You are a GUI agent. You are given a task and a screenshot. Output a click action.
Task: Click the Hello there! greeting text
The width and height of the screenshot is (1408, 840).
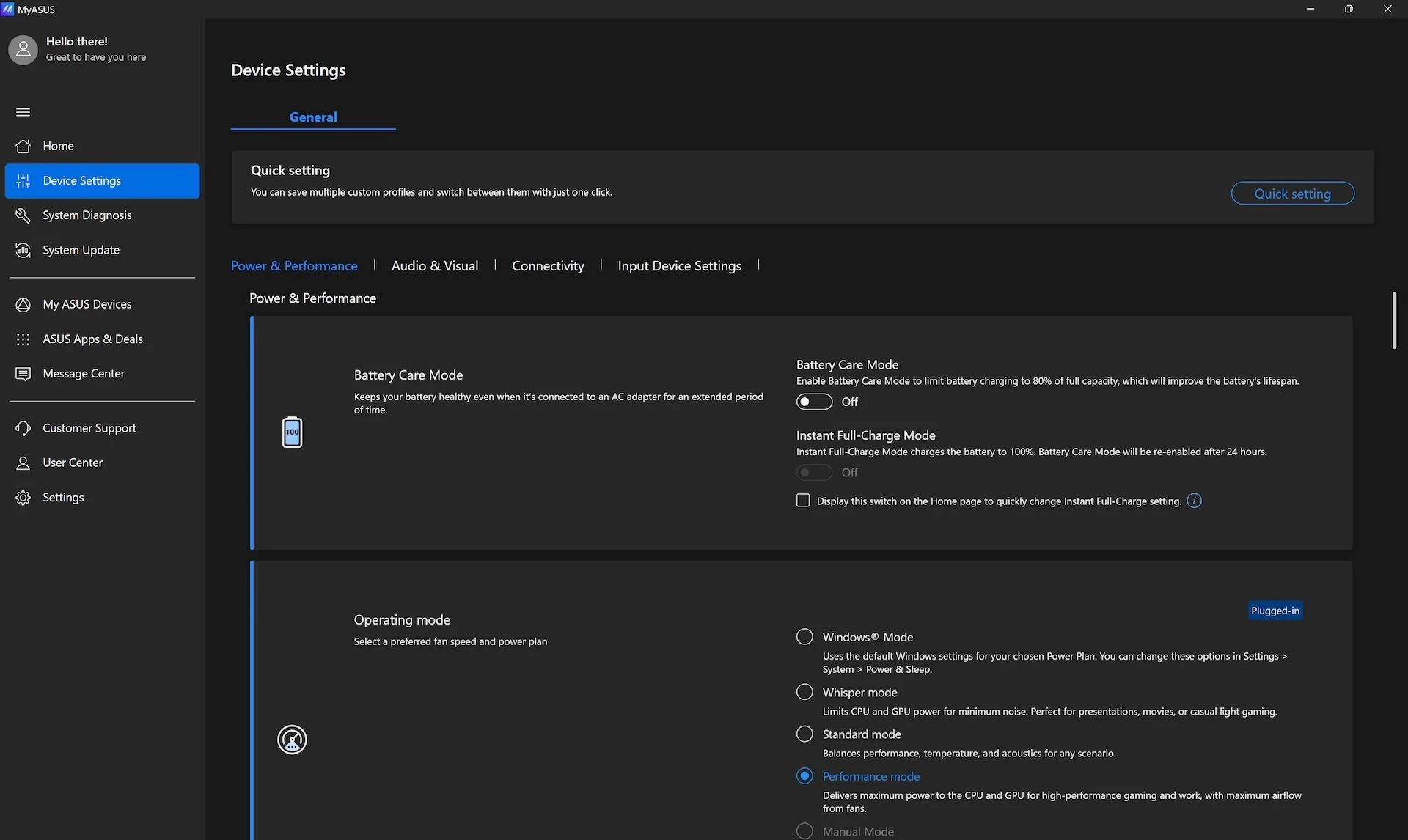pyautogui.click(x=77, y=42)
